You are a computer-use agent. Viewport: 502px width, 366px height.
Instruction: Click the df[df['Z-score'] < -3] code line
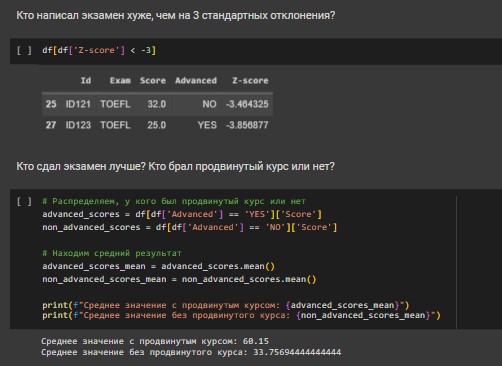click(99, 50)
